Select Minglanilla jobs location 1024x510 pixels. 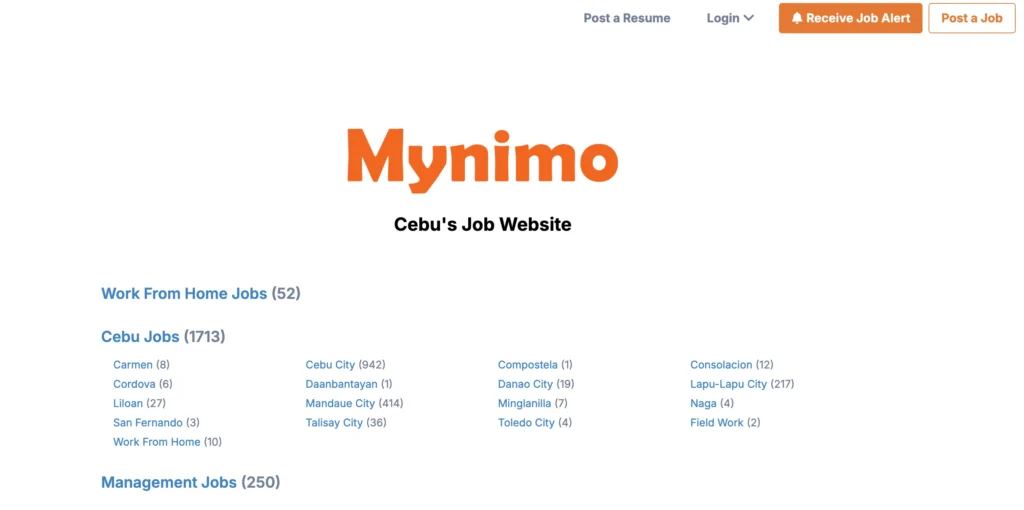point(524,404)
